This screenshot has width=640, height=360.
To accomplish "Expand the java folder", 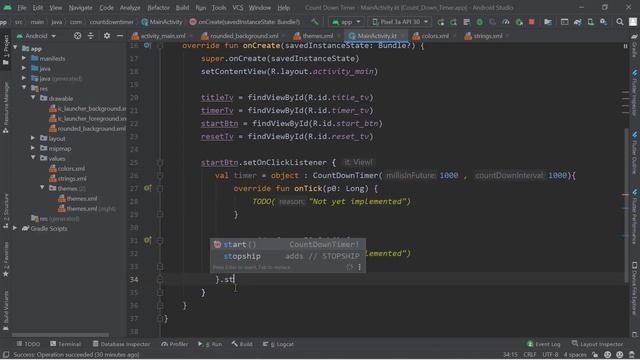I will [24, 68].
